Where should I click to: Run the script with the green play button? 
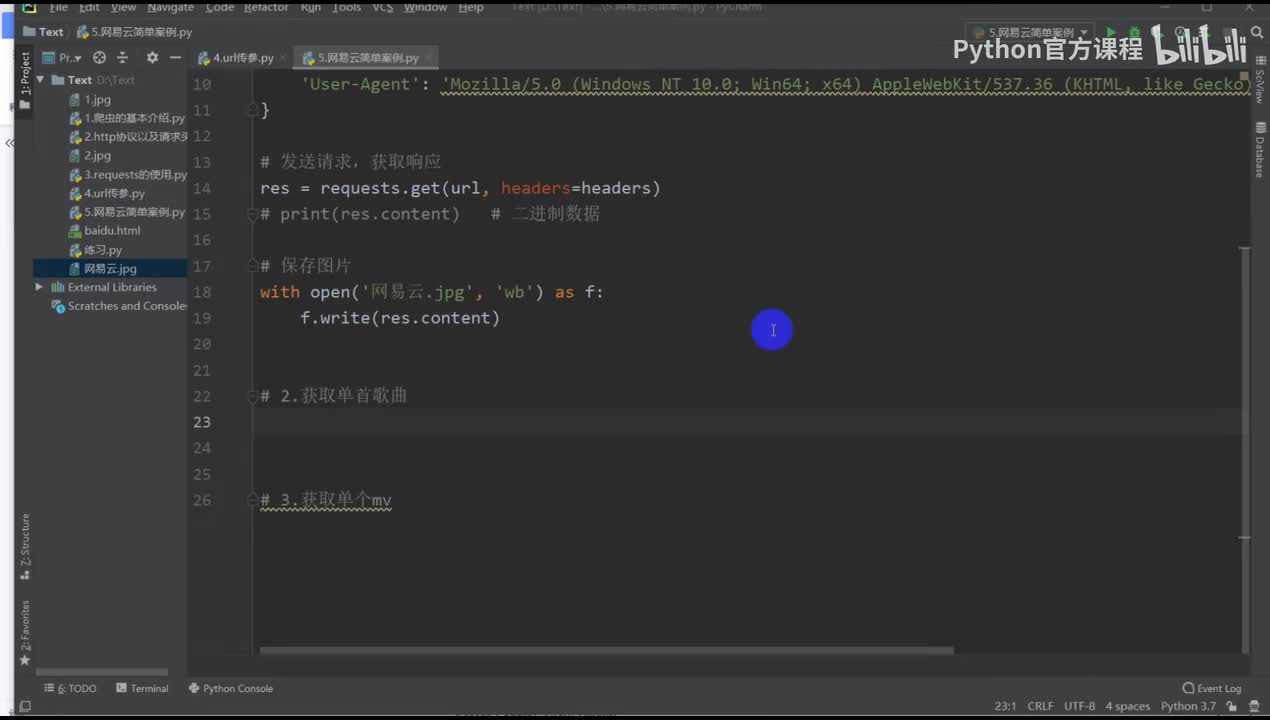click(x=1110, y=33)
